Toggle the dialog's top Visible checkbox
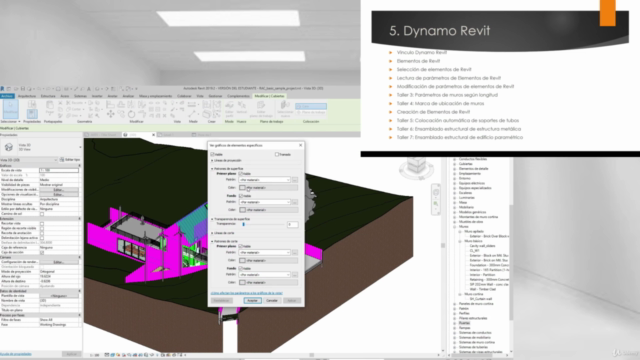This screenshot has width=640, height=360. coord(212,154)
